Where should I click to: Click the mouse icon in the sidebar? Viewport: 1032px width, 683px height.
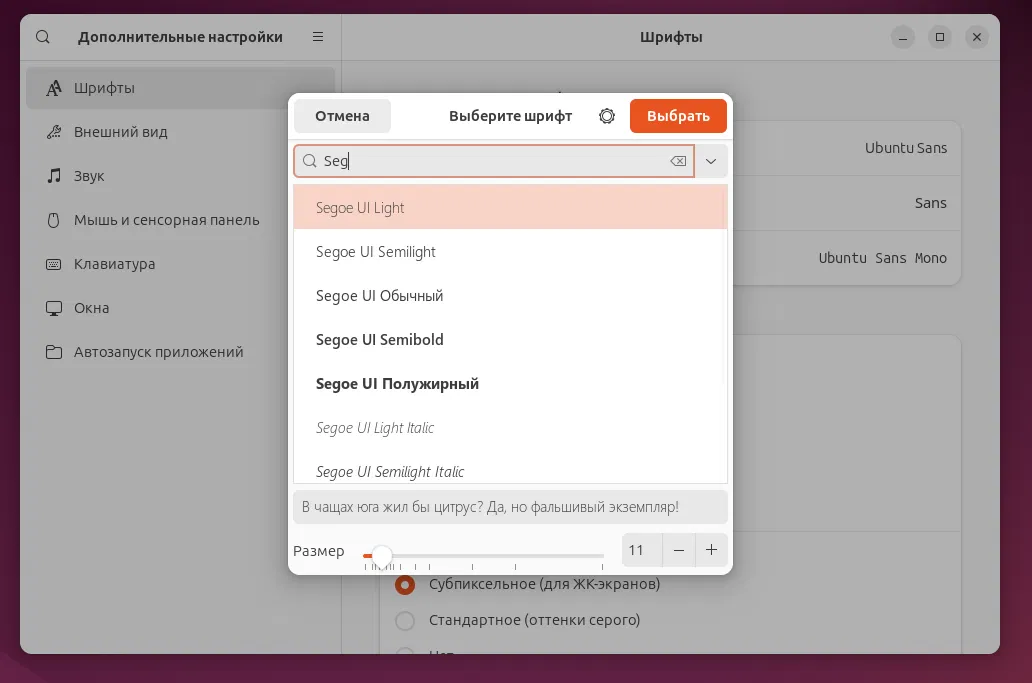click(54, 220)
